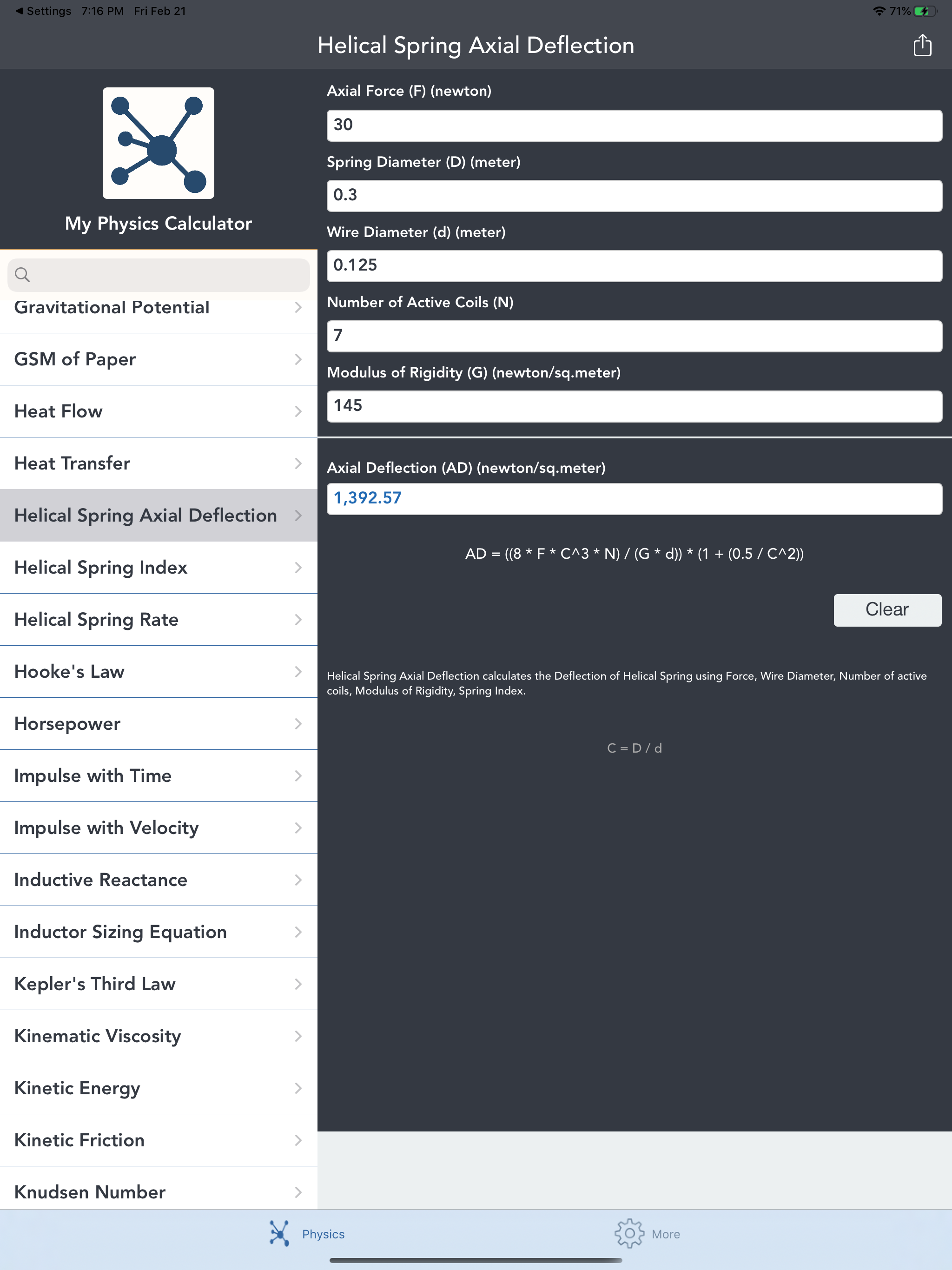Image resolution: width=952 pixels, height=1270 pixels.
Task: Tap chevron on Helical Spring Index row
Action: [x=298, y=567]
